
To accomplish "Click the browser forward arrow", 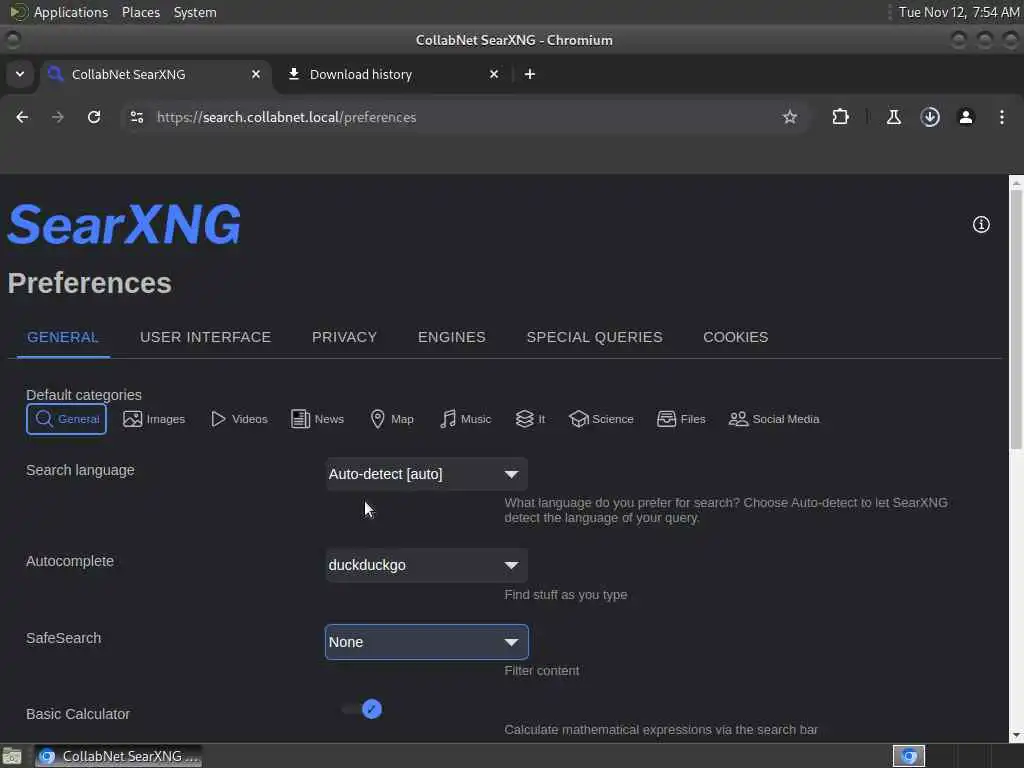I will (x=58, y=117).
